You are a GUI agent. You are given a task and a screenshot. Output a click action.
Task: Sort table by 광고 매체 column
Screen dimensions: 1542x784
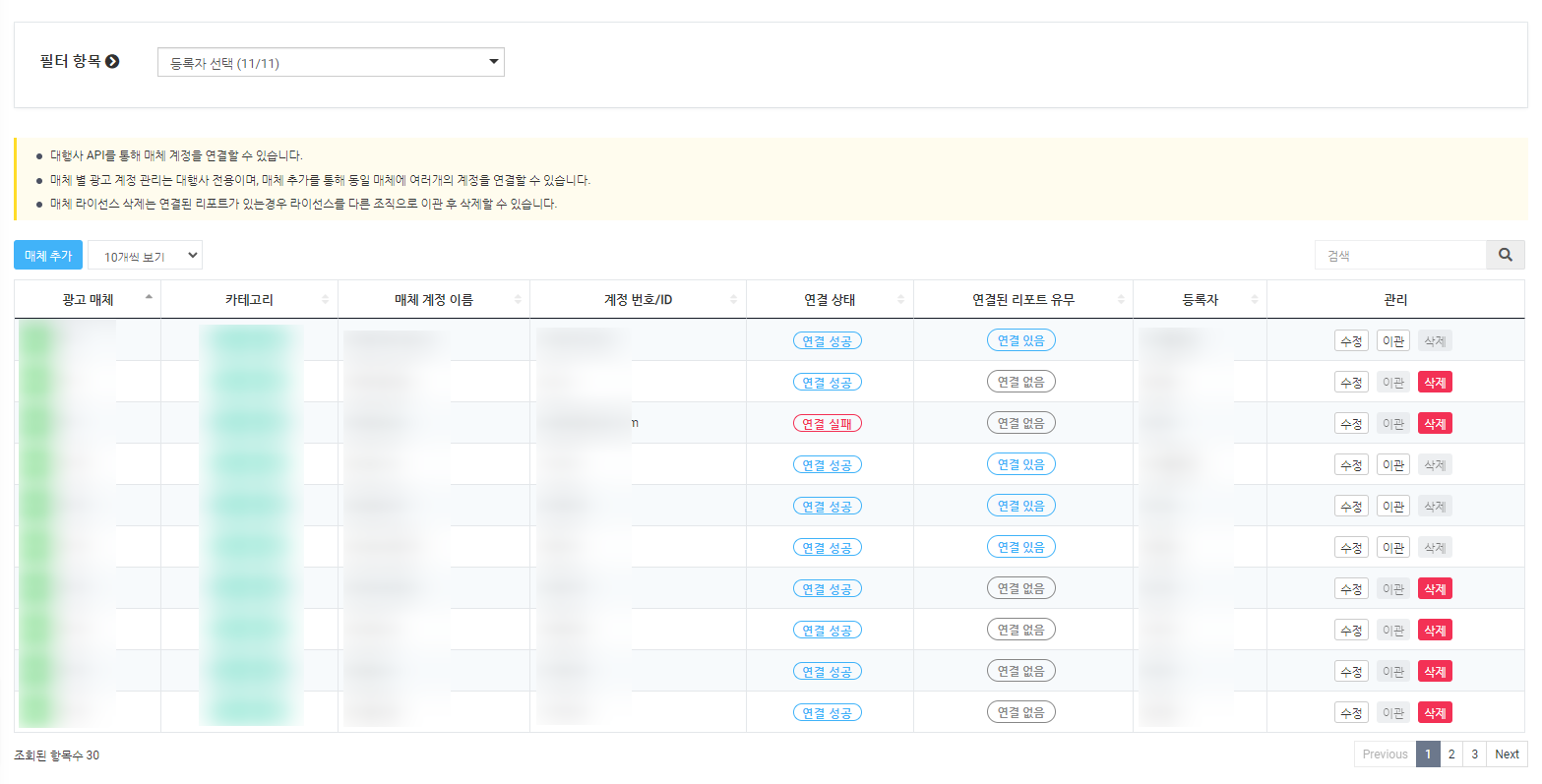(x=88, y=299)
